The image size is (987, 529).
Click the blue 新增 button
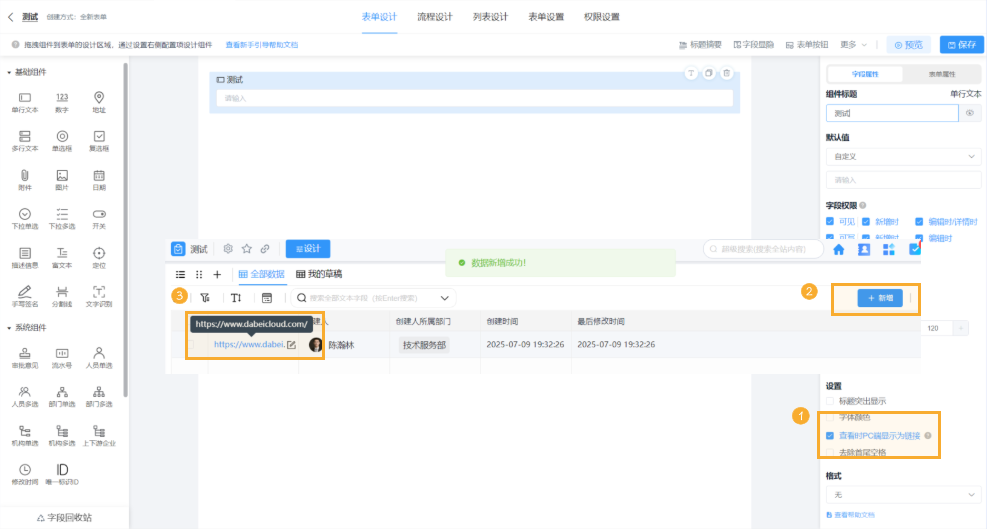[x=880, y=298]
